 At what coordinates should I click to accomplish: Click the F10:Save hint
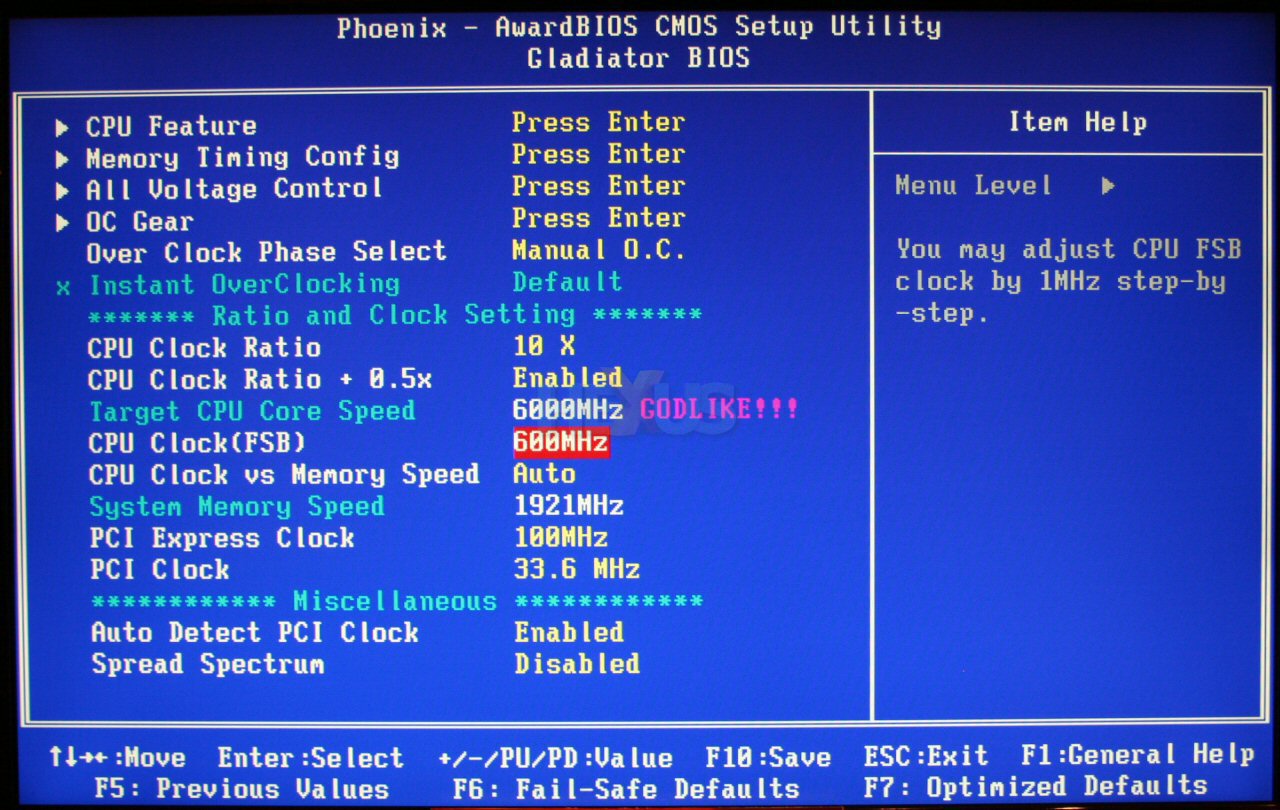coord(768,758)
